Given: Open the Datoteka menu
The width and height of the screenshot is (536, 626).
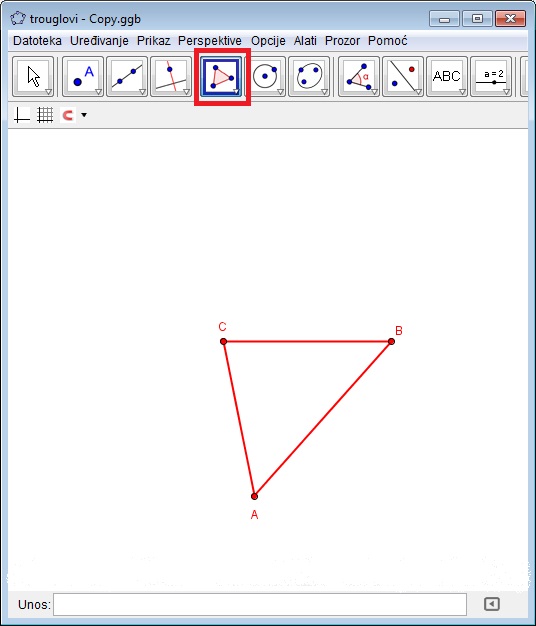Looking at the screenshot, I should pos(37,41).
